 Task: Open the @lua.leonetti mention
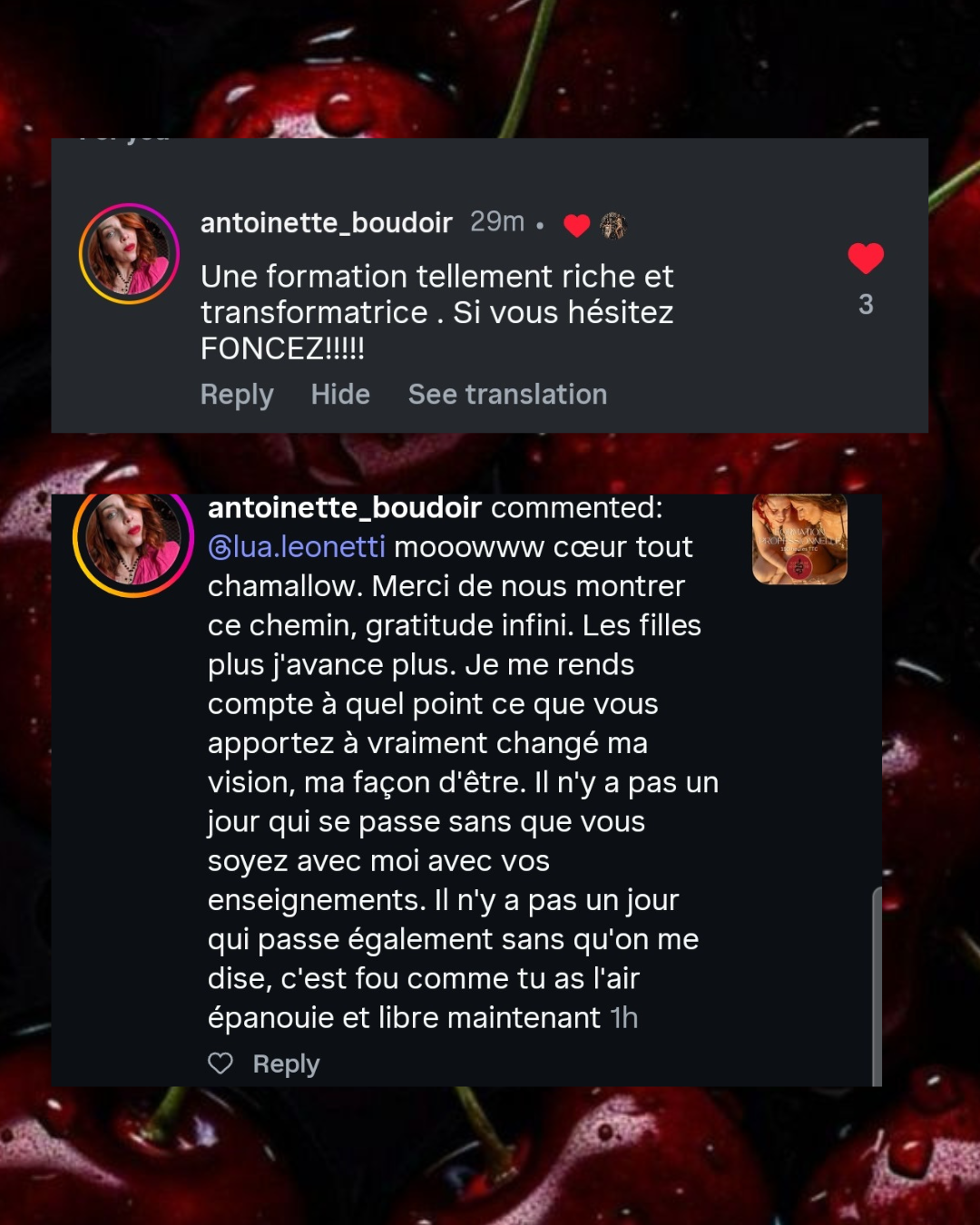pos(297,547)
